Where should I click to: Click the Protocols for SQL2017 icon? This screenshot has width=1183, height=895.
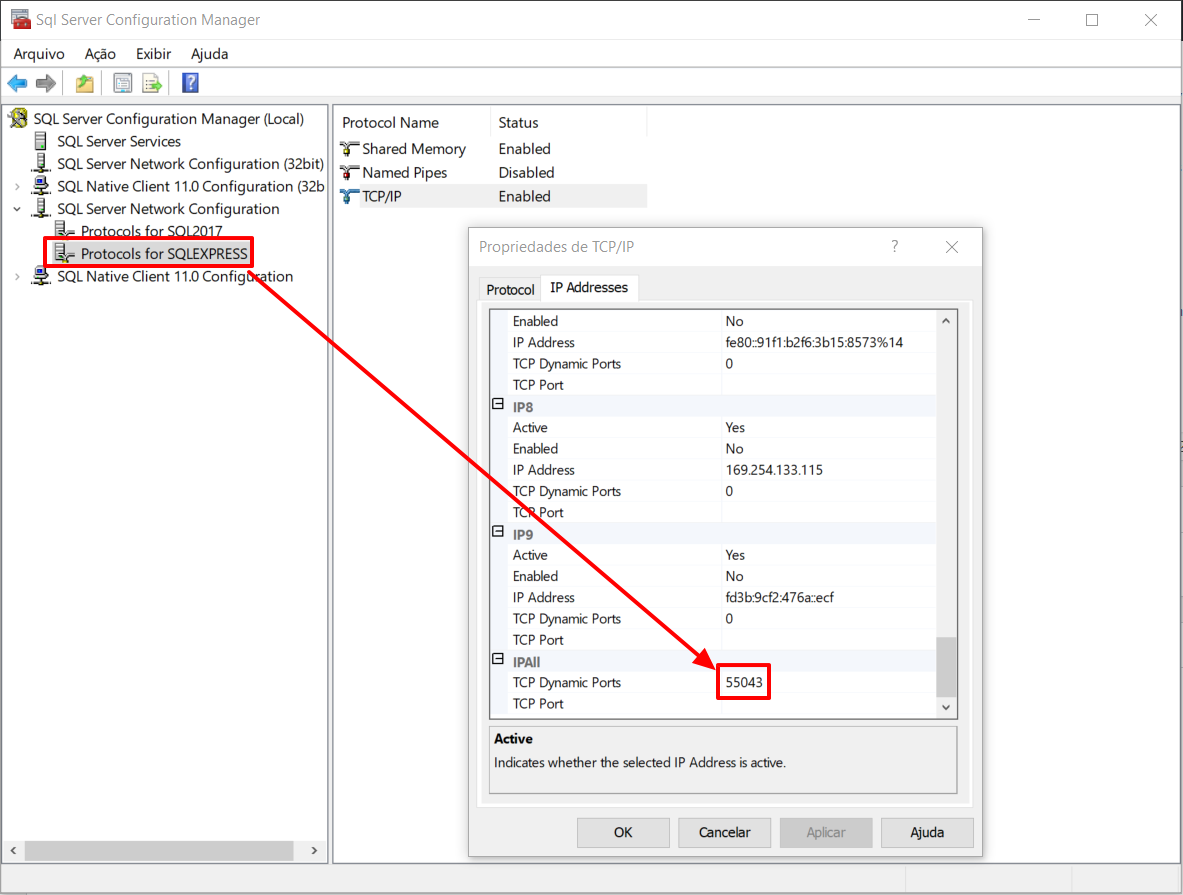tap(64, 229)
